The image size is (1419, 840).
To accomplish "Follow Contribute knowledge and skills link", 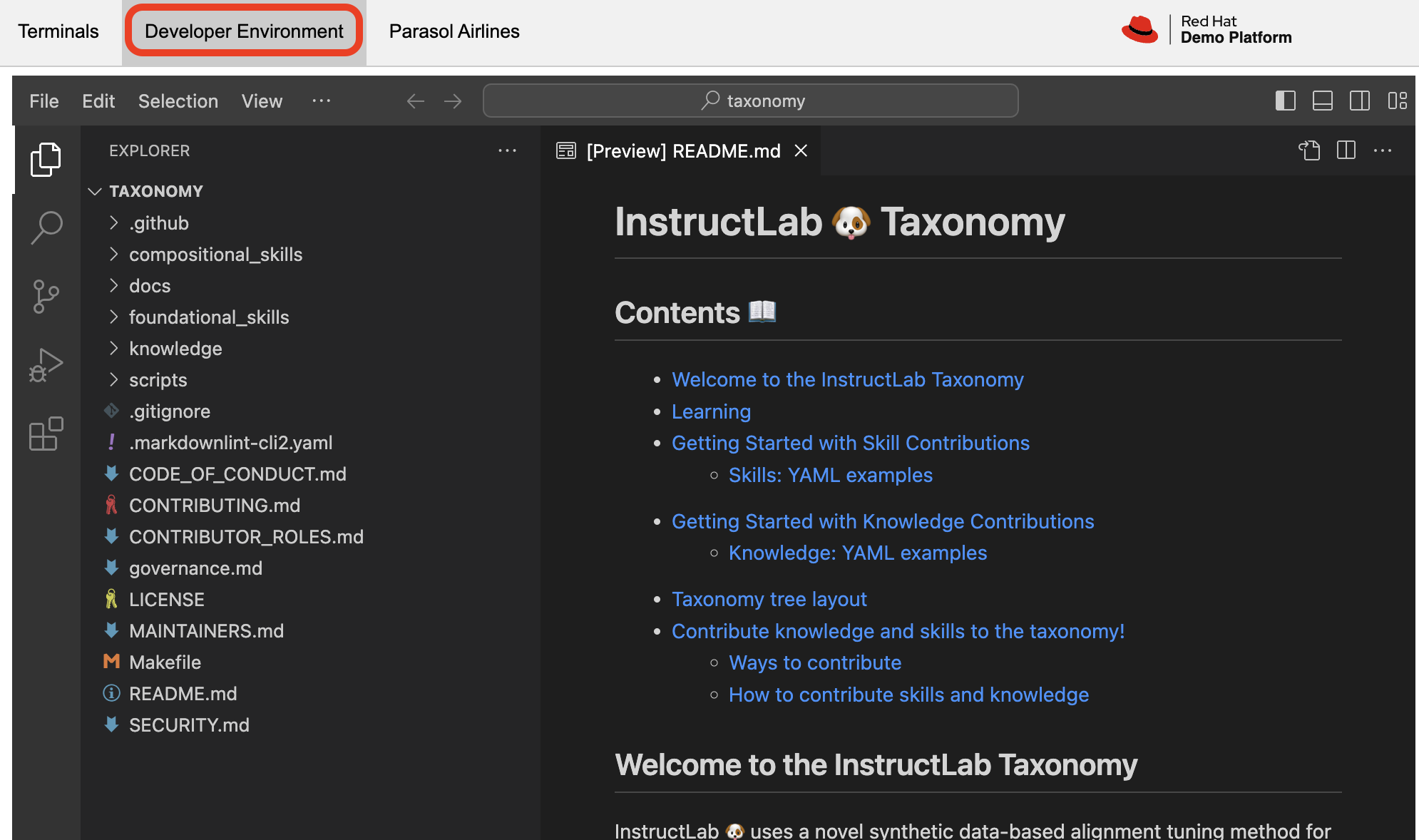I will (898, 631).
